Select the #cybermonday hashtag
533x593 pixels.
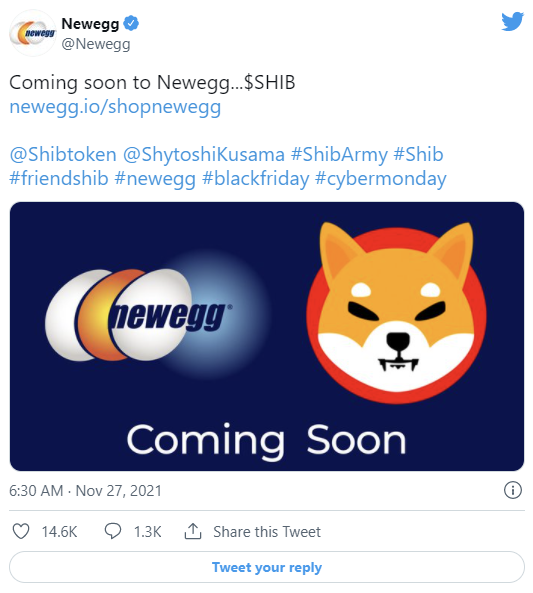381,179
